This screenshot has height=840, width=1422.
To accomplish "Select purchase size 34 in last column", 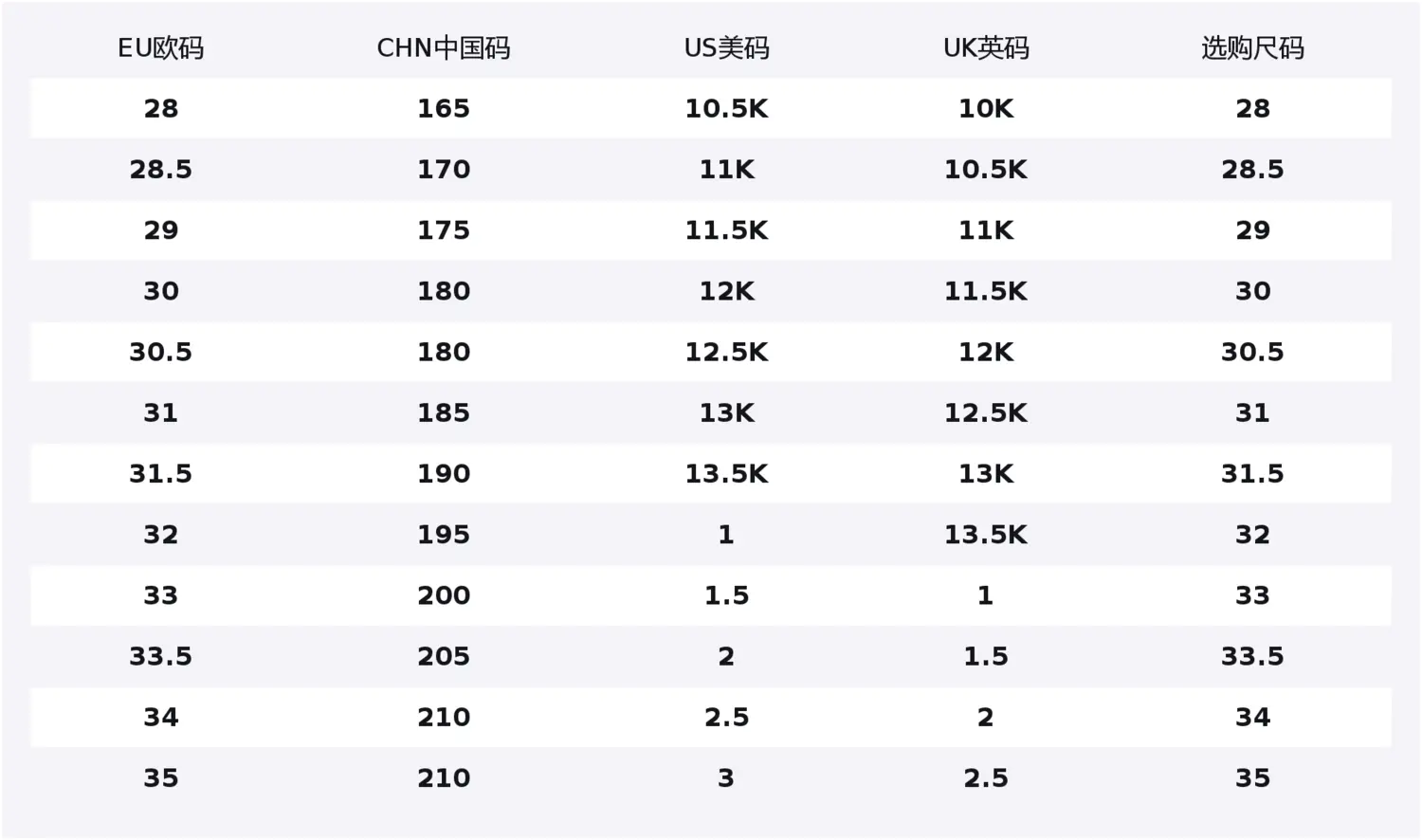I will pos(1252,718).
